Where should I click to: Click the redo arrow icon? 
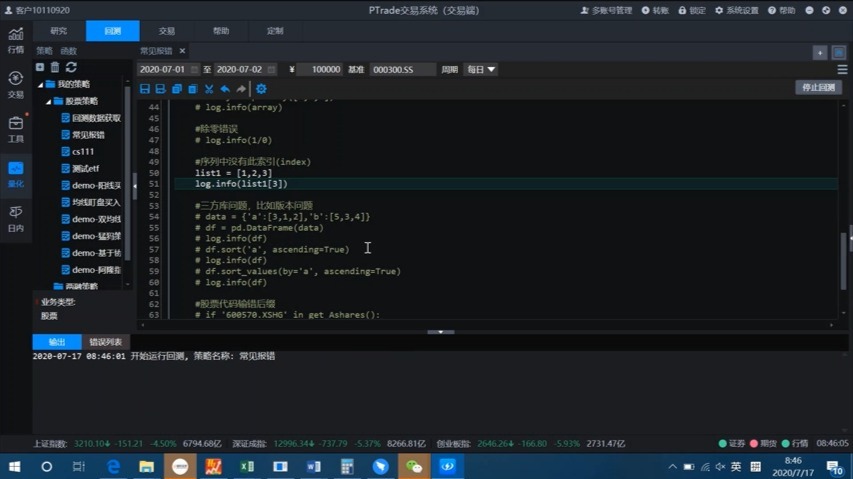click(241, 89)
